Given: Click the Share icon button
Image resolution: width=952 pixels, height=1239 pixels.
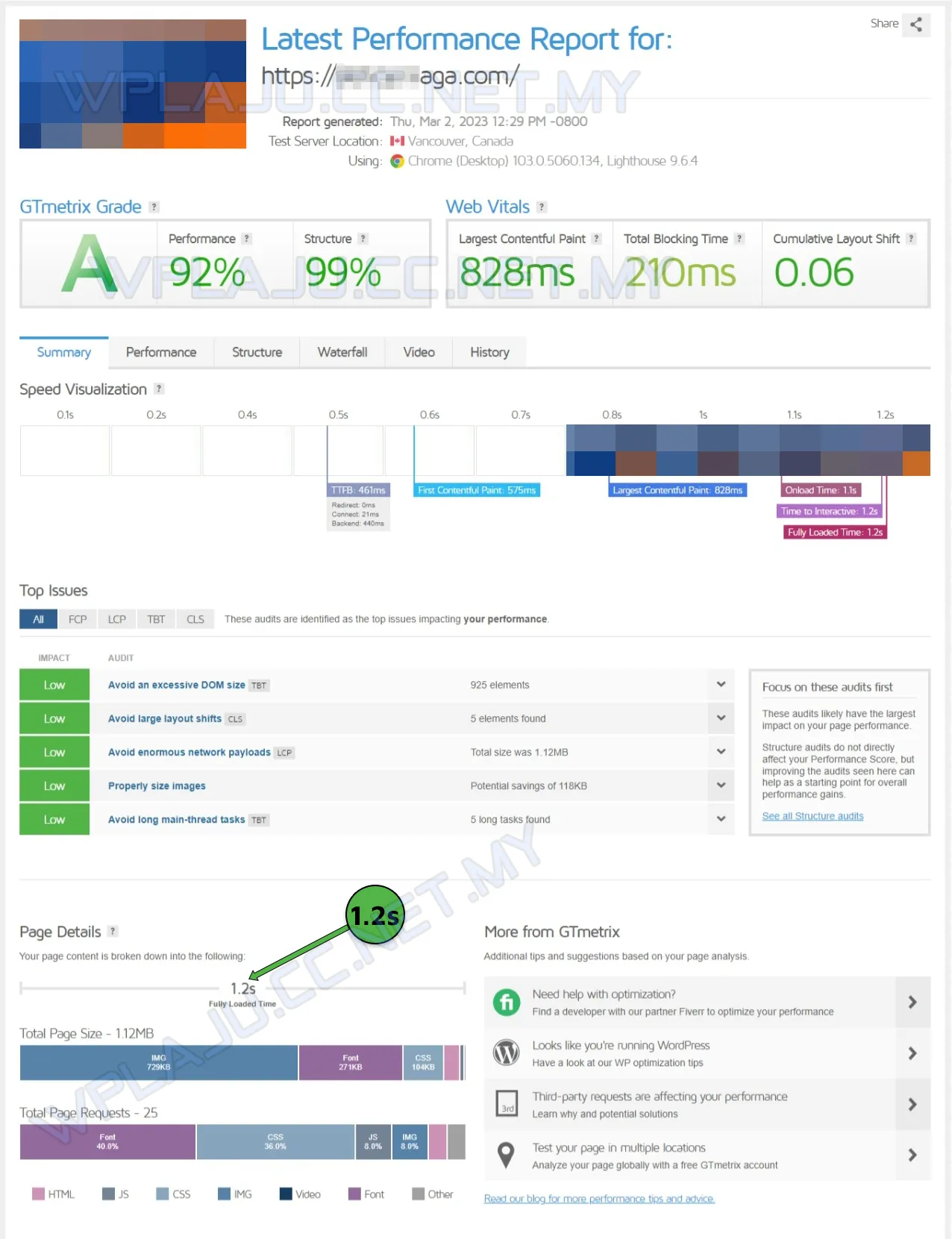Looking at the screenshot, I should click(916, 25).
